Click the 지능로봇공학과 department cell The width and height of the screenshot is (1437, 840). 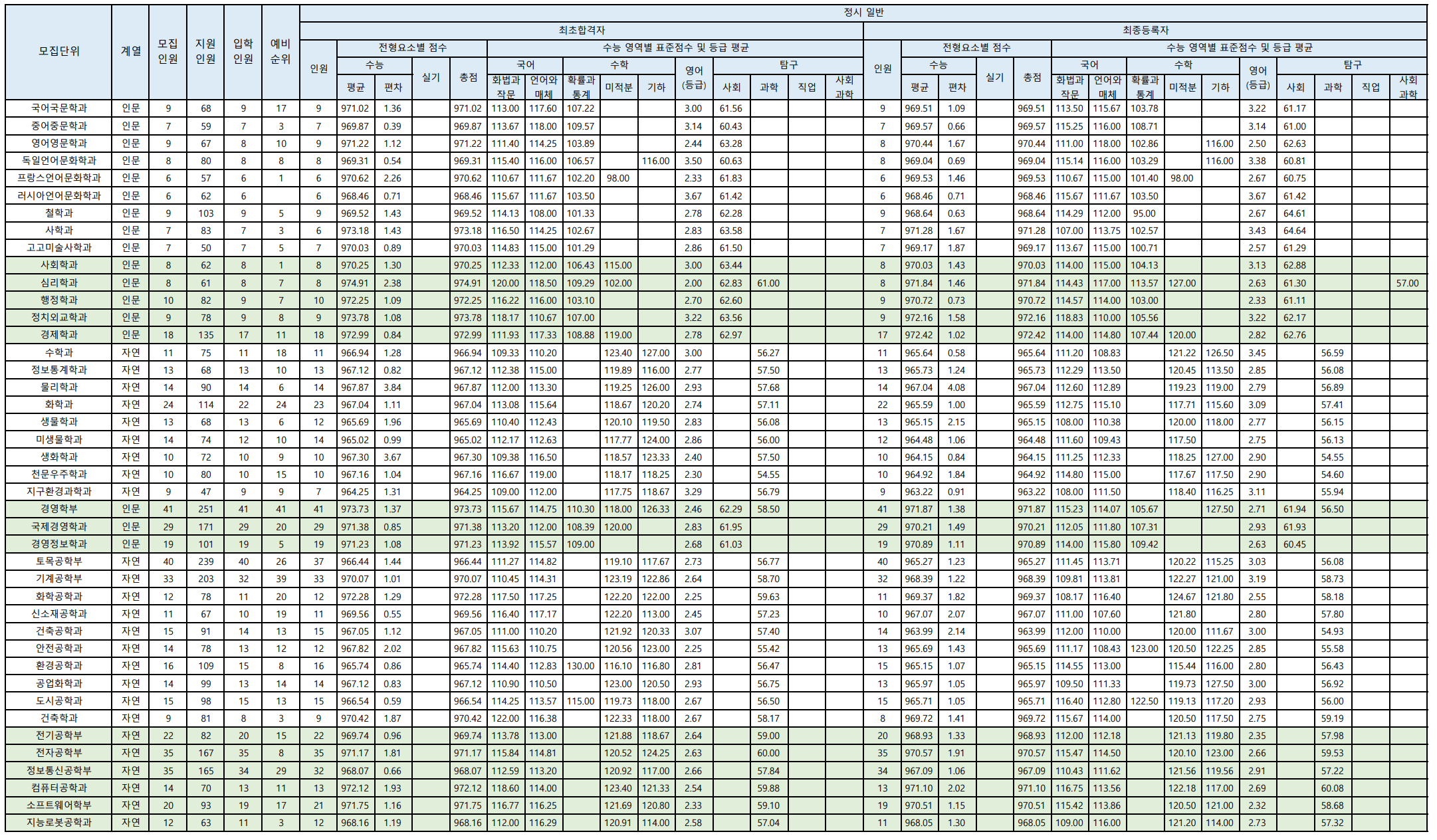[x=58, y=822]
